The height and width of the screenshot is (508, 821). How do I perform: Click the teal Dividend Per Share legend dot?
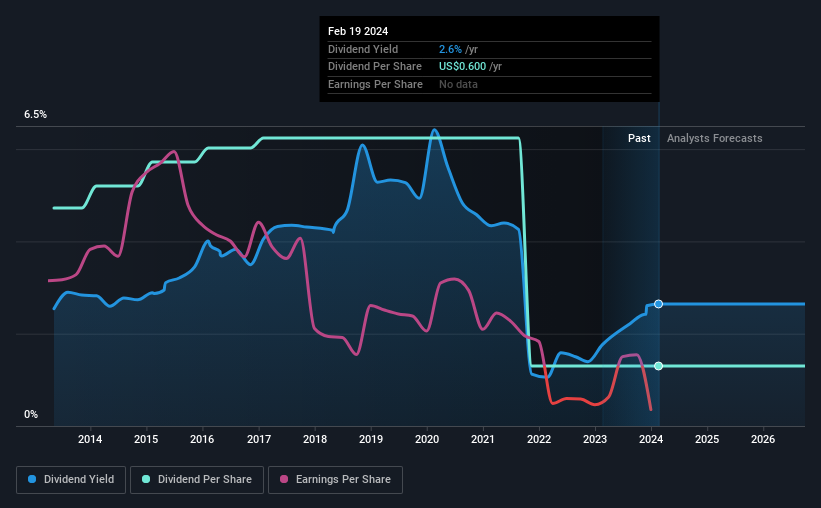tap(146, 479)
